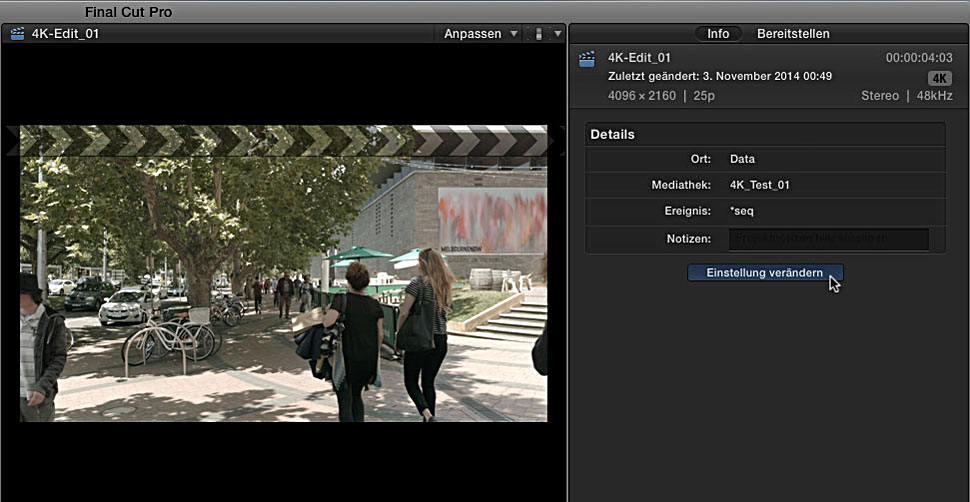
Task: Click the chevron stripe overlay atop the video
Action: click(x=283, y=141)
